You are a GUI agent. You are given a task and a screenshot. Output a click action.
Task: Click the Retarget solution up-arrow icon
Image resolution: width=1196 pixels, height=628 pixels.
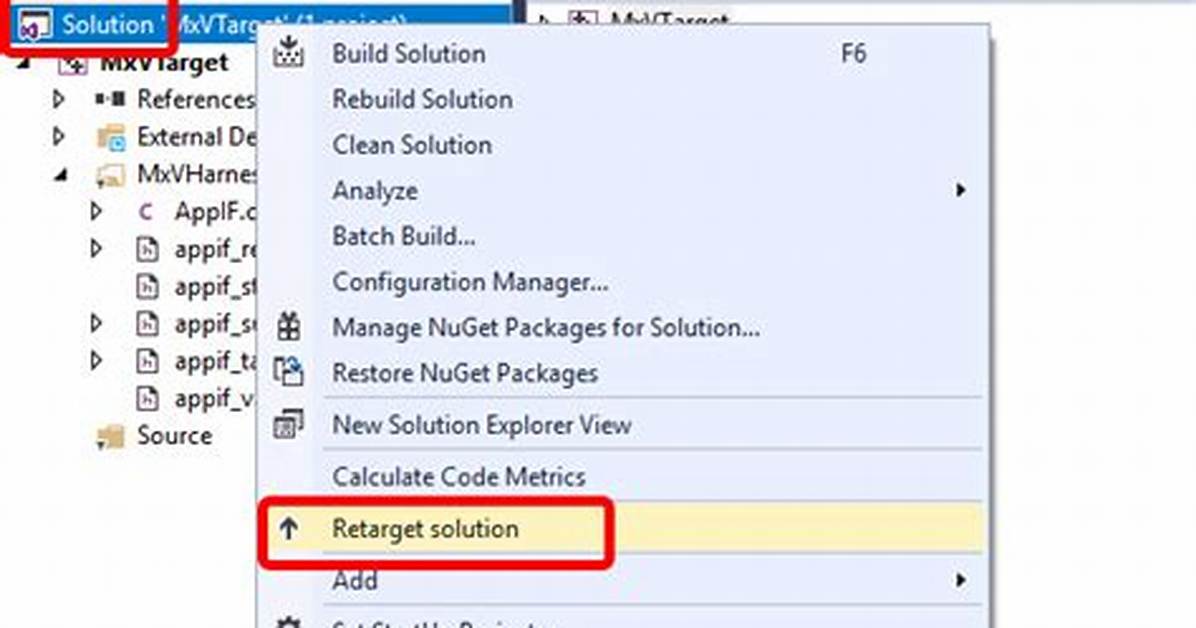[288, 528]
